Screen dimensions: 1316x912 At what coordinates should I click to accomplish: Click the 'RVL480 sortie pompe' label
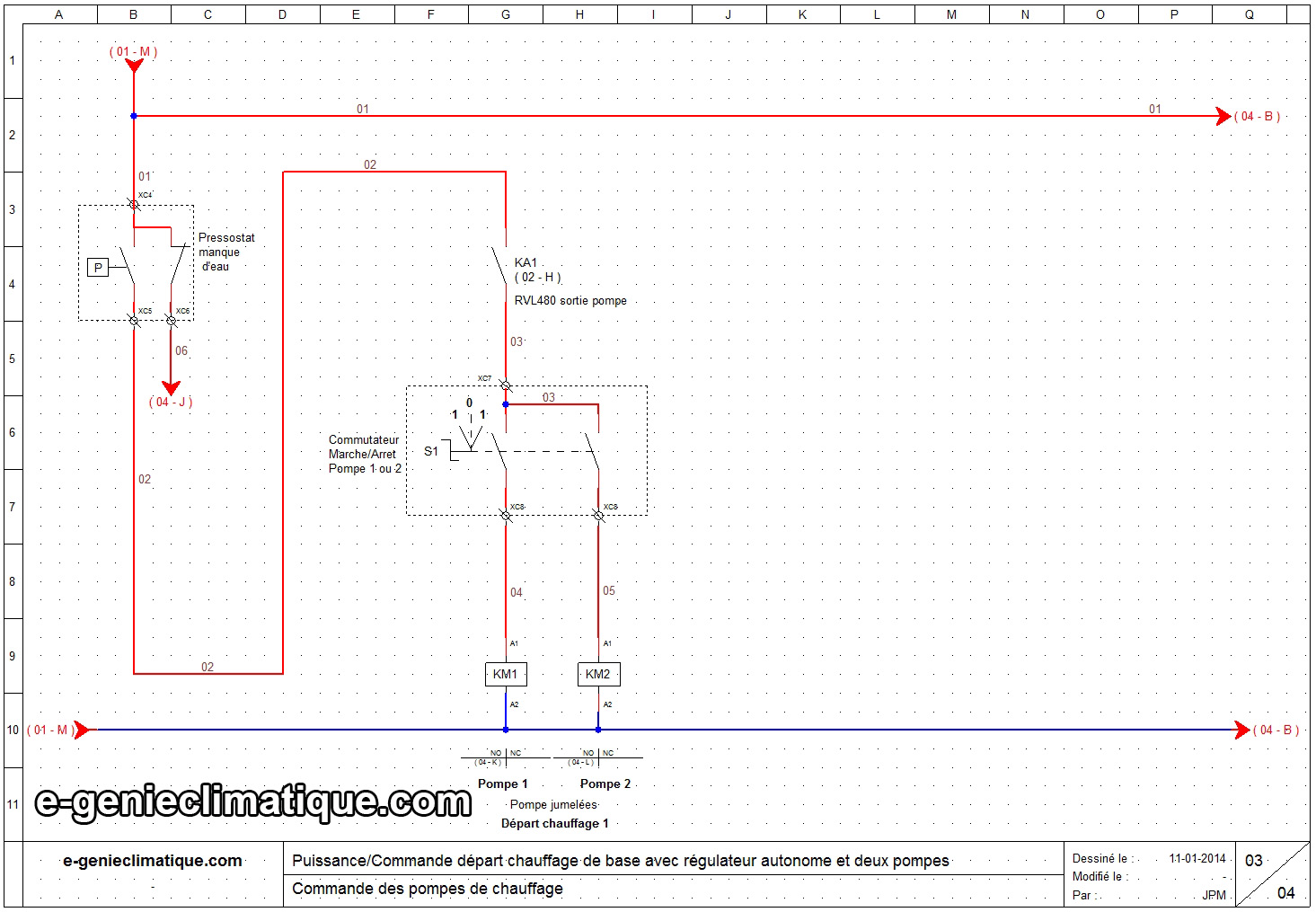click(570, 301)
